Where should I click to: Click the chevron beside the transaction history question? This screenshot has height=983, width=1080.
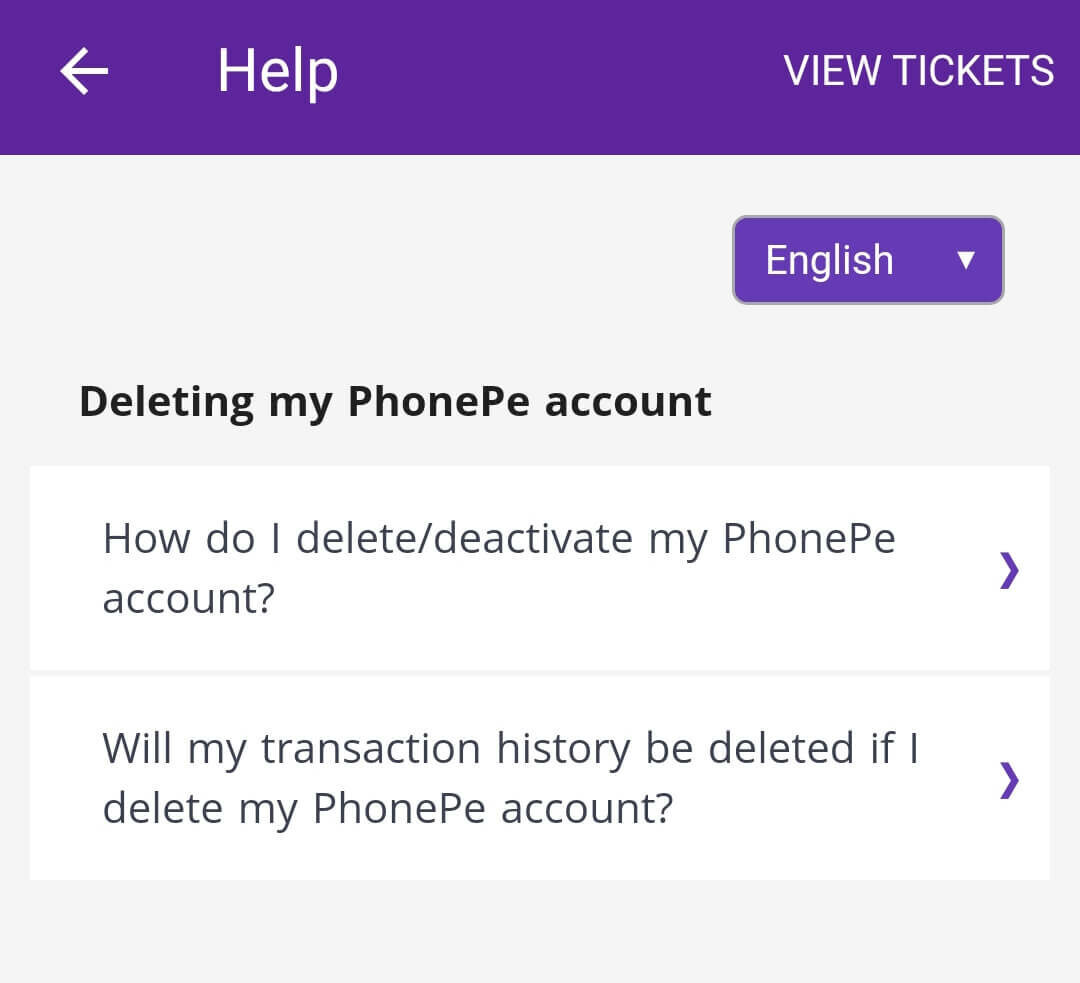[1009, 780]
